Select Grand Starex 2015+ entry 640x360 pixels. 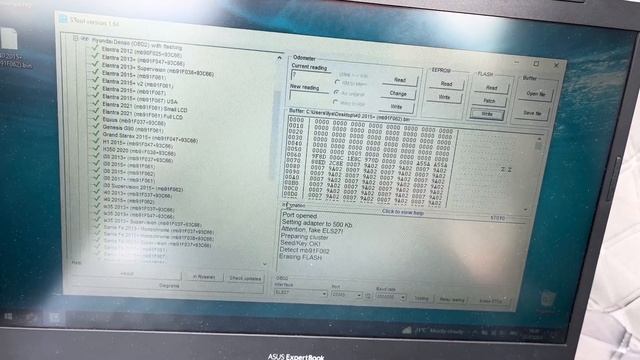point(150,137)
